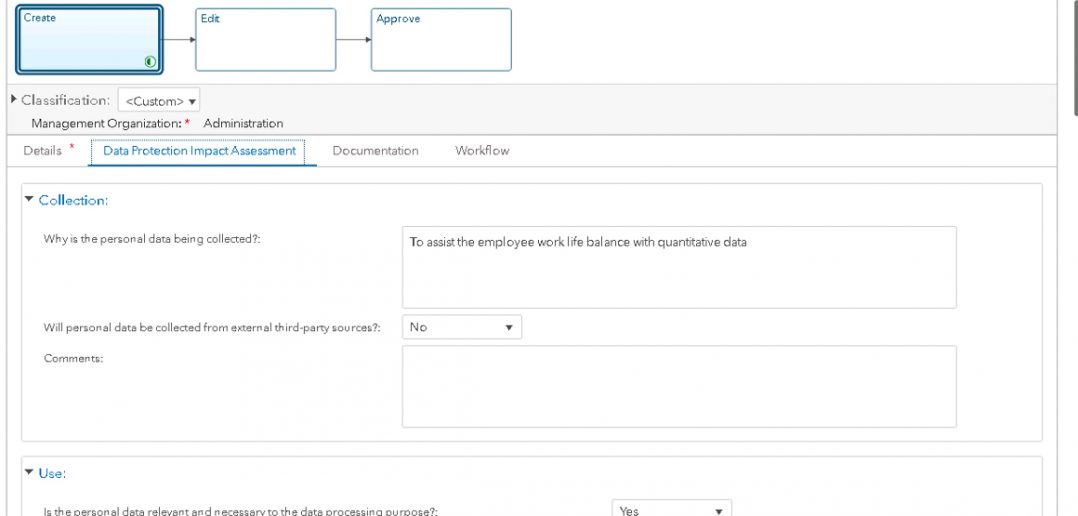Collapse the Collection section triangle
This screenshot has height=516, width=1078.
28,200
